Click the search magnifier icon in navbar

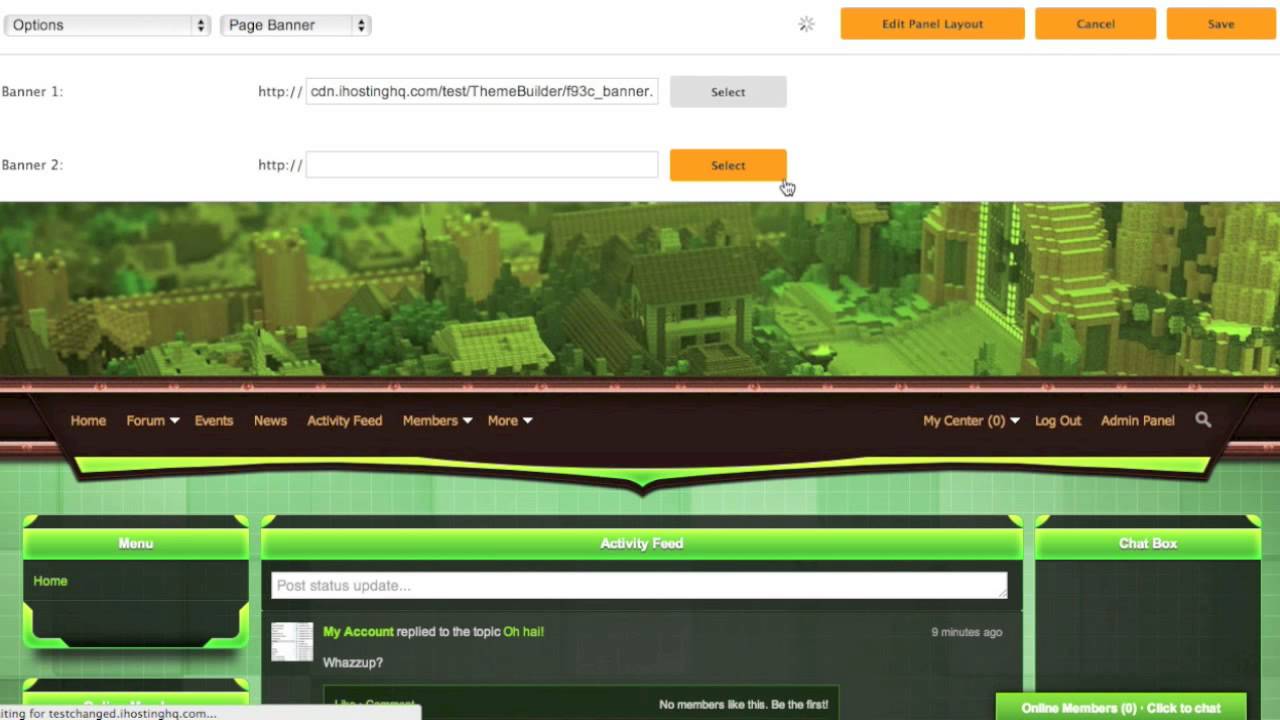(1203, 420)
